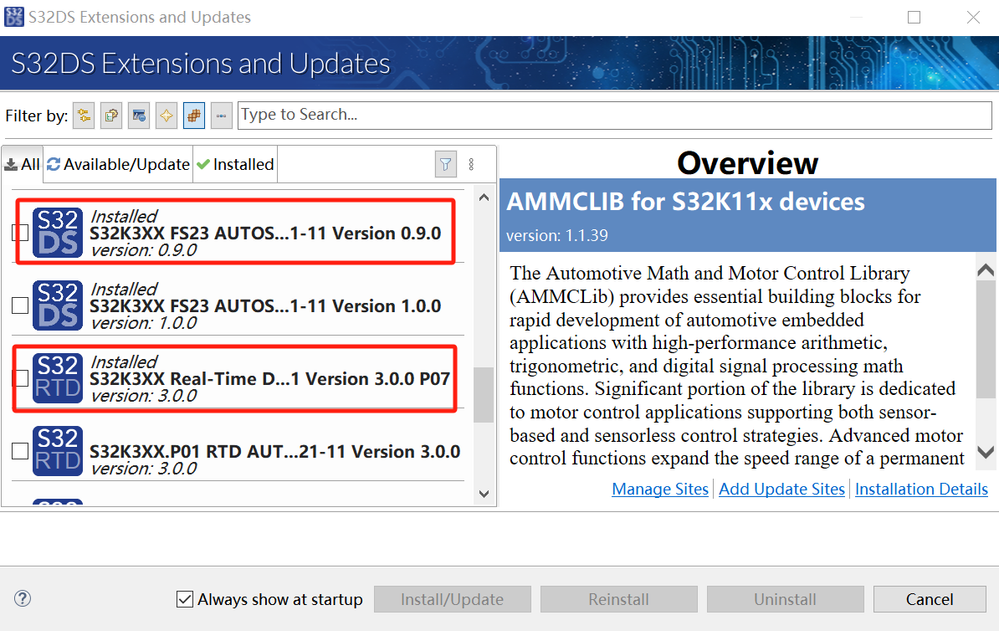Viewport: 999px width, 631px height.
Task: Click the S32 RTD icon for S32K3XX.P01 RTD
Action: 57,451
